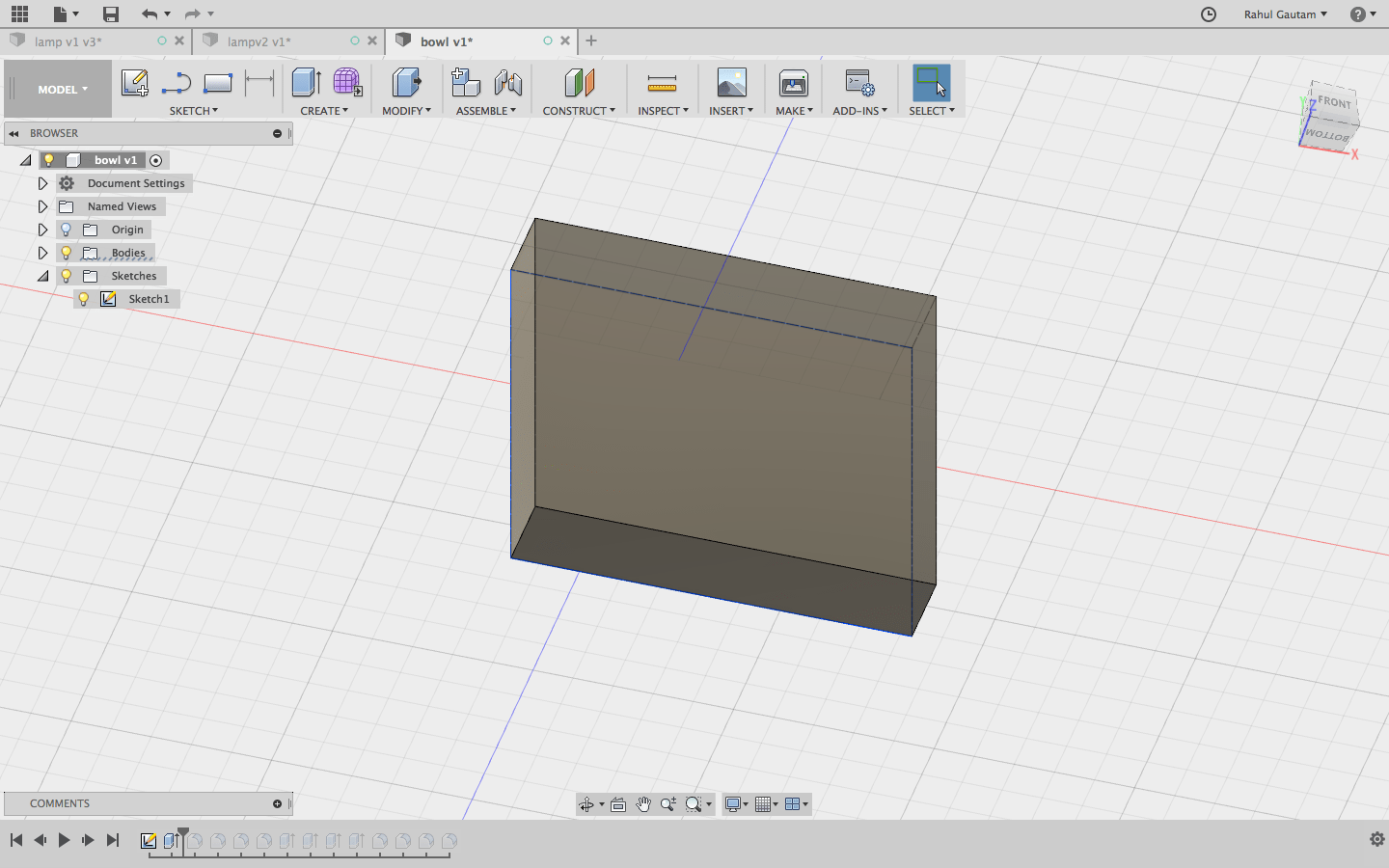Expand the Document Settings node
The width and height of the screenshot is (1389, 868).
[x=42, y=183]
